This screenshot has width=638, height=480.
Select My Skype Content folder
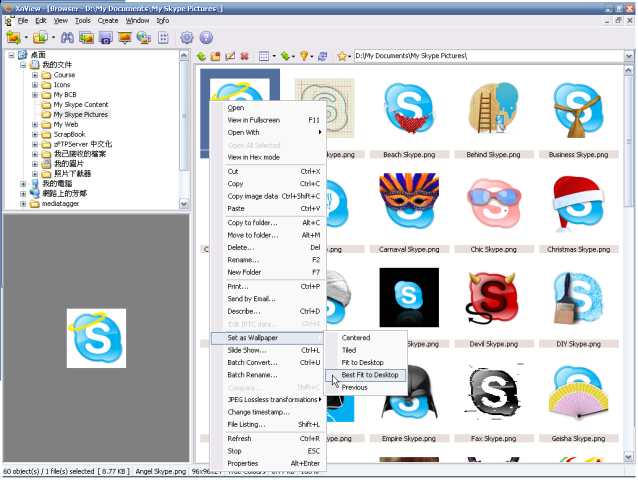81,105
